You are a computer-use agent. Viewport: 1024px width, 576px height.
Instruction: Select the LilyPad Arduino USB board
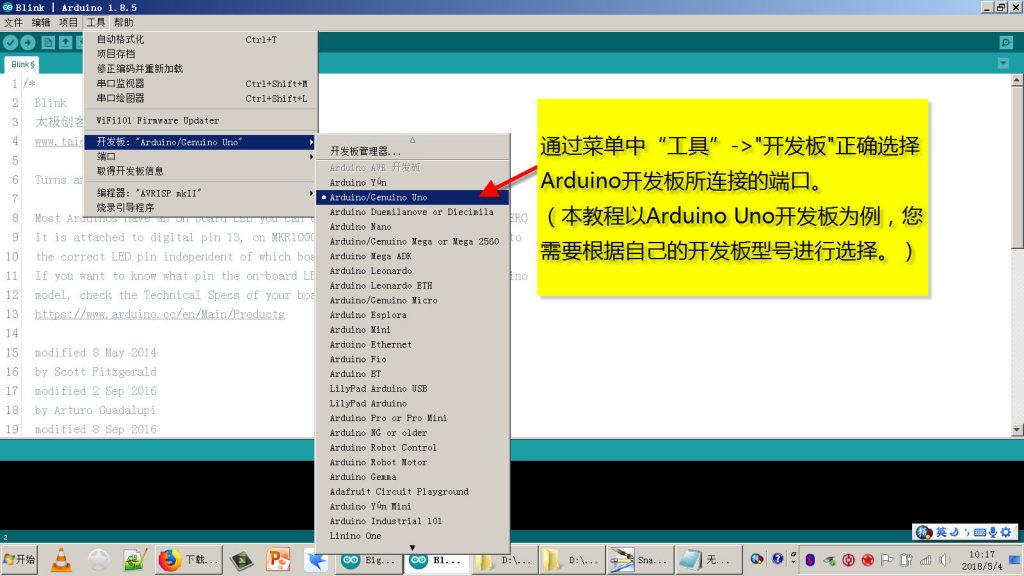pos(412,389)
